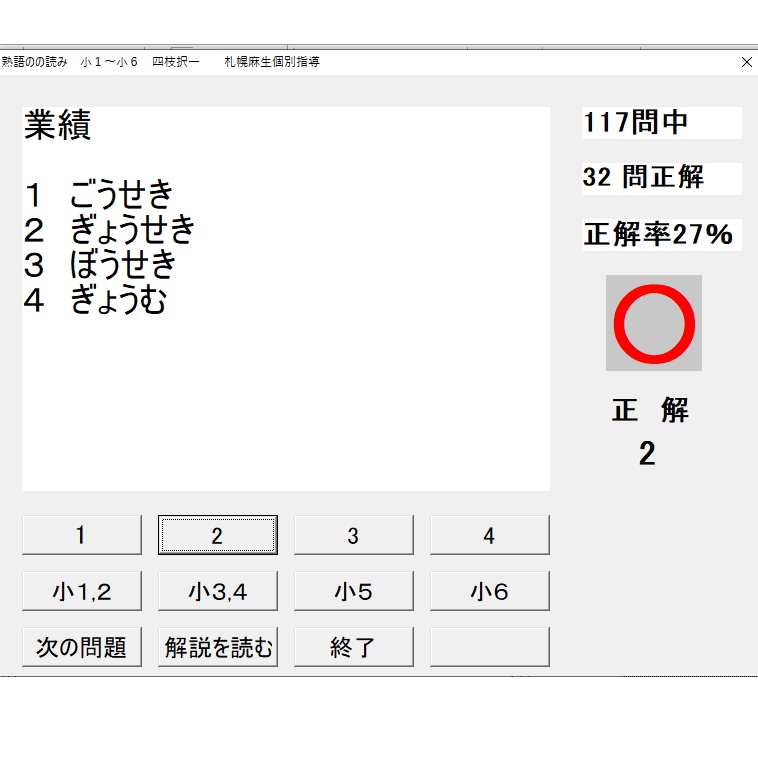This screenshot has width=758, height=758.
Task: Click the 正 解 label
Action: click(x=650, y=410)
